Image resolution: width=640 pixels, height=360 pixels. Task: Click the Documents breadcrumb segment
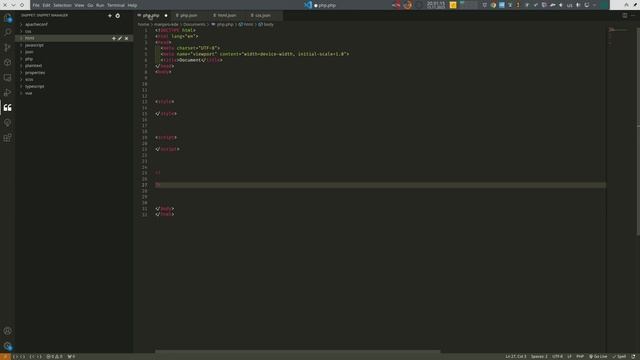coord(194,24)
